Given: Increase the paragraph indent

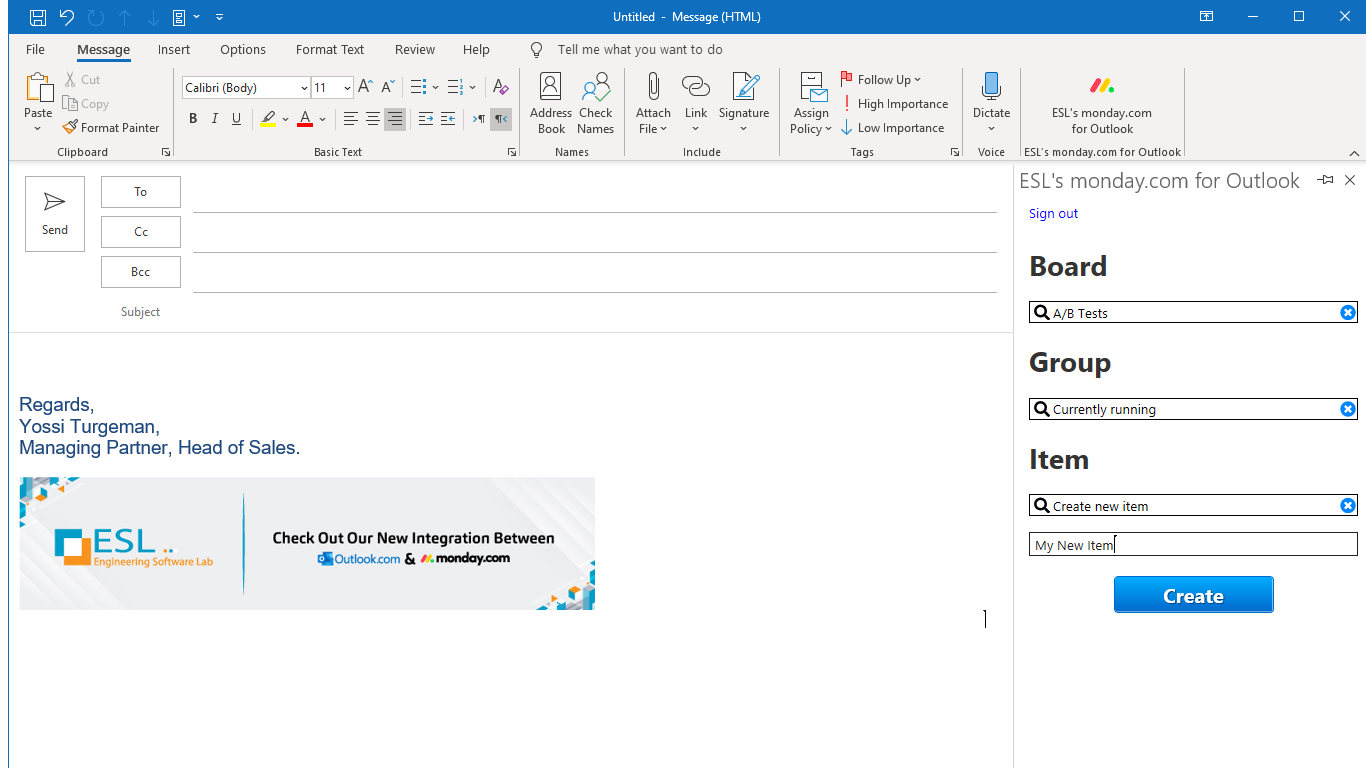Looking at the screenshot, I should pyautogui.click(x=448, y=119).
